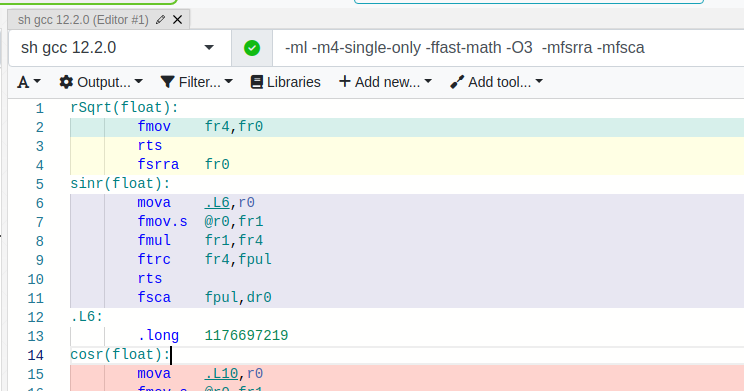Open Libraries via the book icon
The height and width of the screenshot is (391, 744).
click(x=257, y=82)
